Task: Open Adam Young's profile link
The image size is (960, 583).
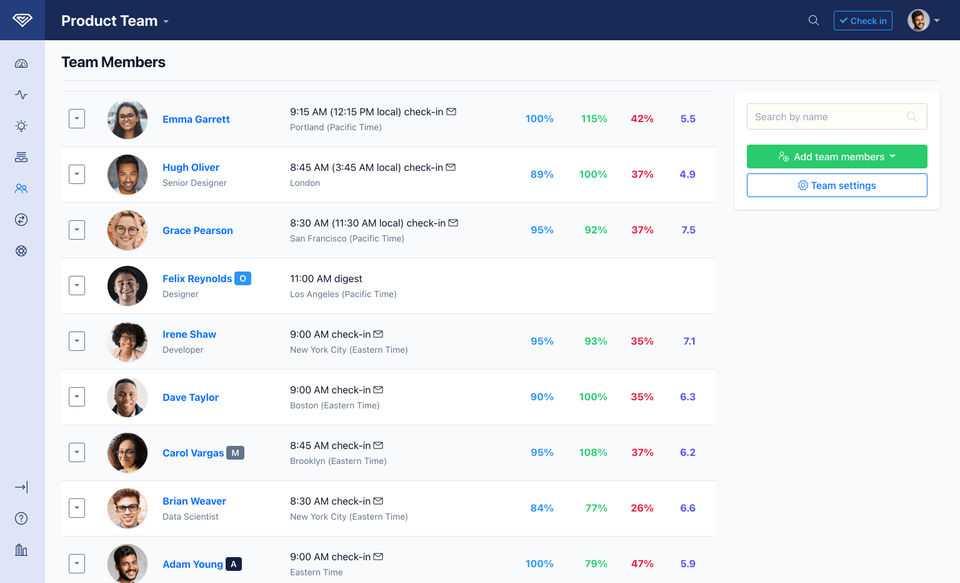Action: click(192, 564)
